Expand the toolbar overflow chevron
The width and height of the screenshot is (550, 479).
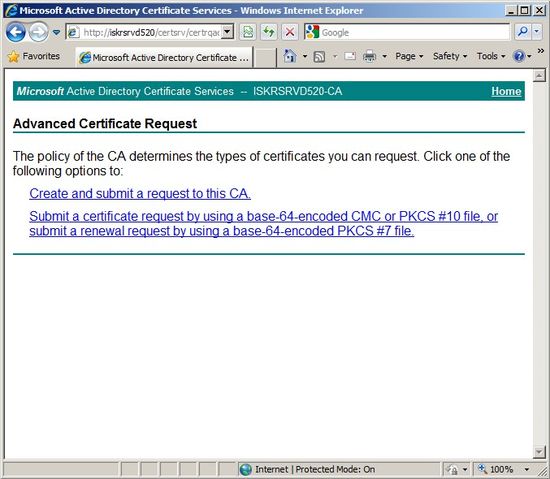click(541, 51)
